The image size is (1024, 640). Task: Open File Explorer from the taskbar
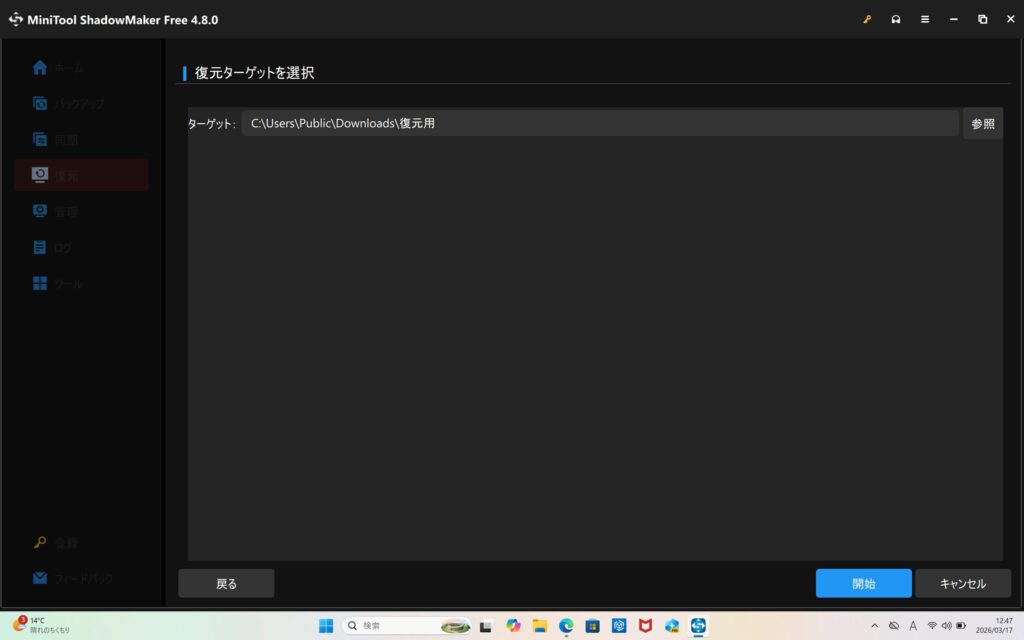[x=540, y=625]
